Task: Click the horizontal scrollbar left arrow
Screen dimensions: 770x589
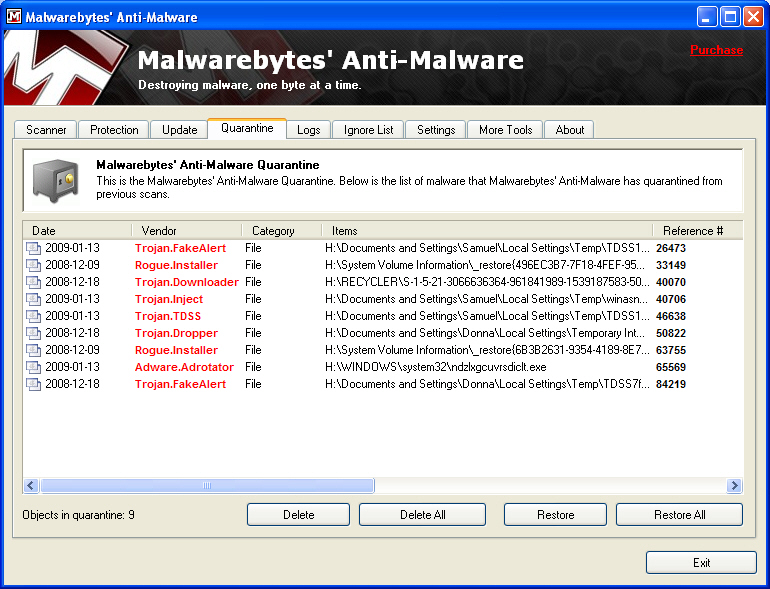Action: point(31,485)
